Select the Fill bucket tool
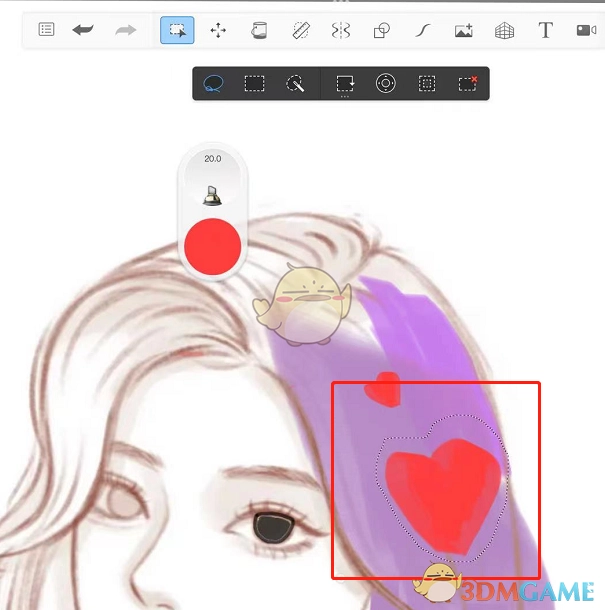Screen dimensions: 605x610 point(259,30)
